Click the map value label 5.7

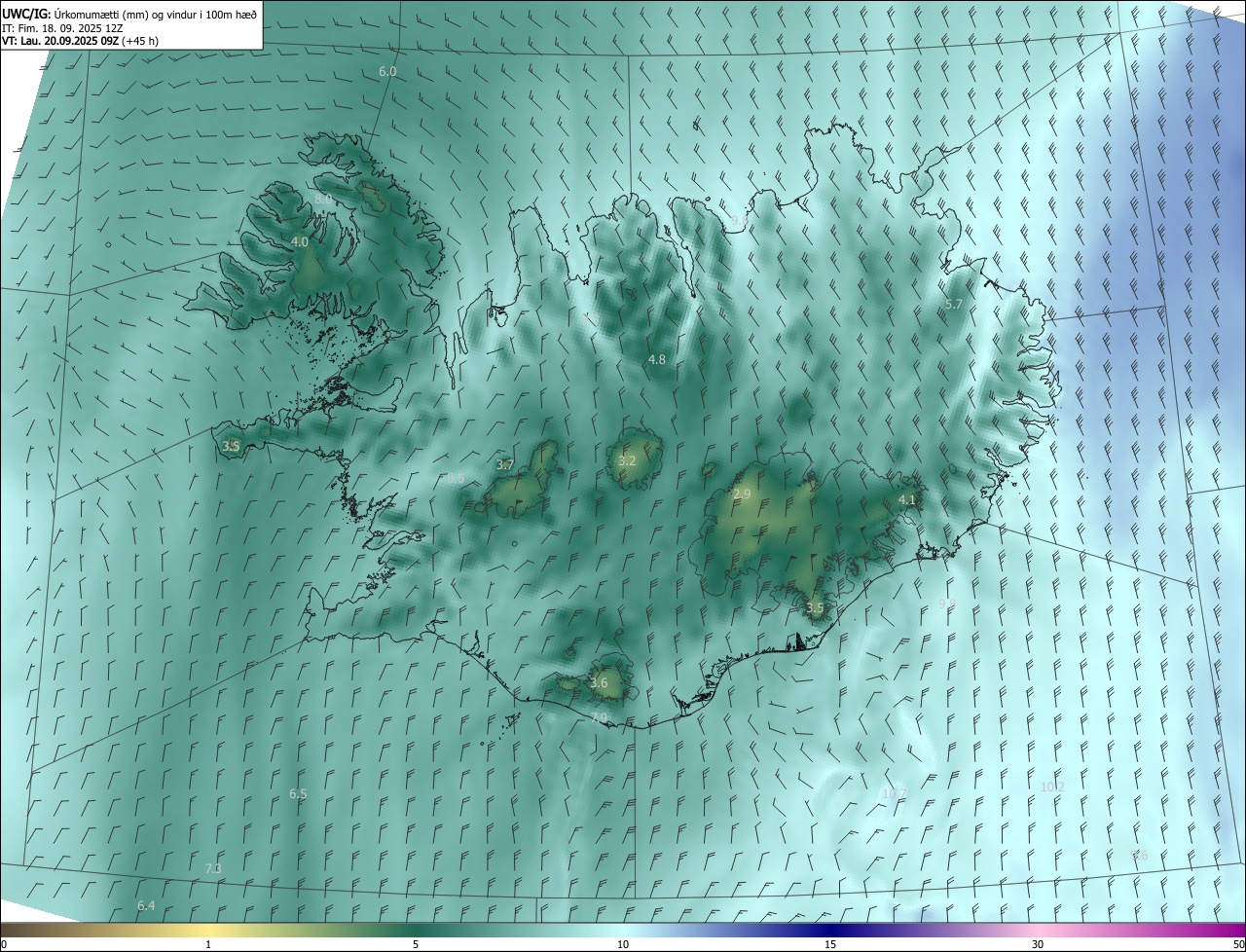954,305
